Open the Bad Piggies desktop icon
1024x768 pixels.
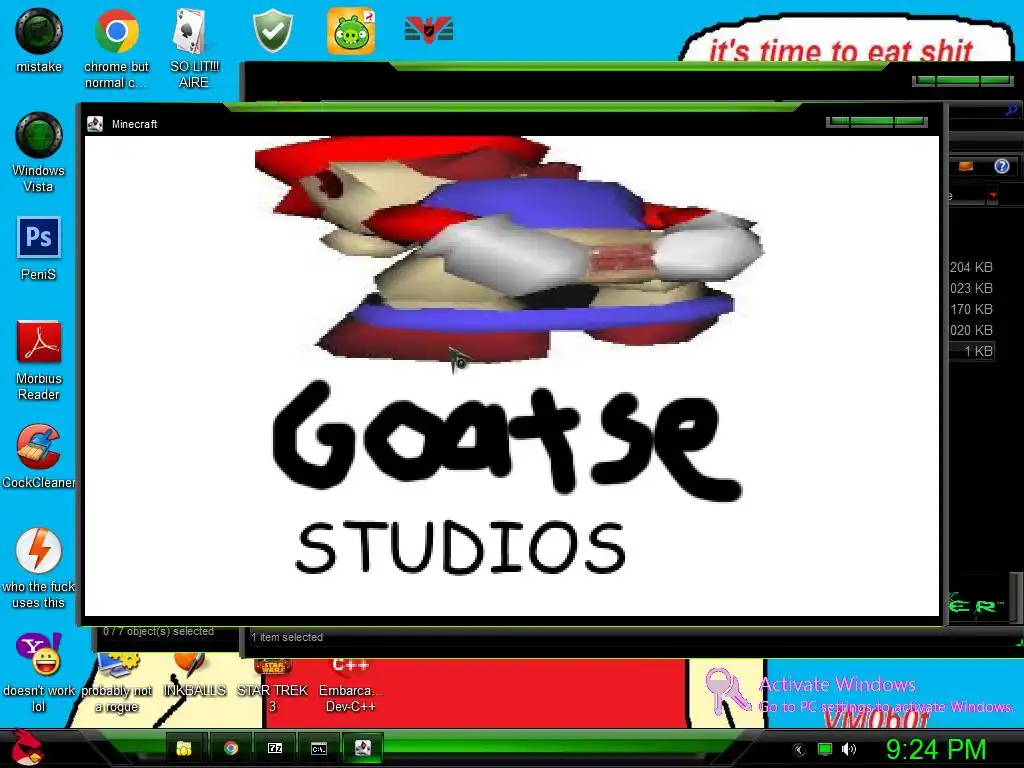[351, 31]
